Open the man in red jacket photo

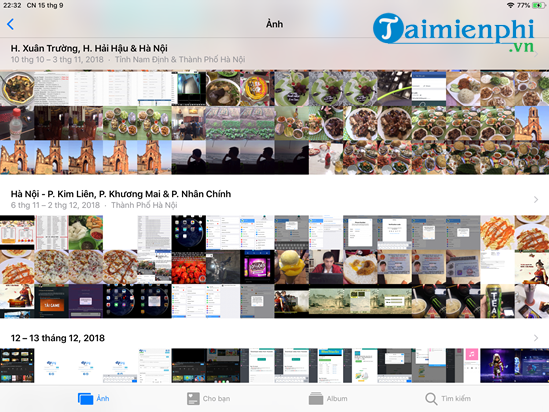(x=326, y=267)
